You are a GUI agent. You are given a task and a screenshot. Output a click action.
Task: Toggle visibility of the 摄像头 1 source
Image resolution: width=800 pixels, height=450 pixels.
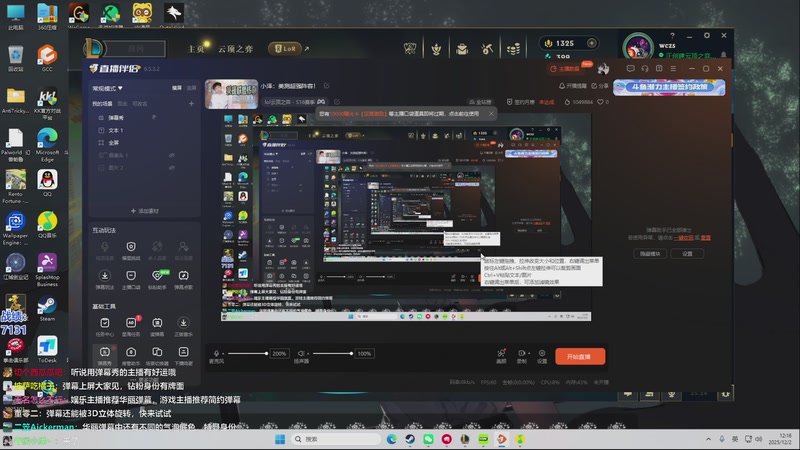coord(172,155)
